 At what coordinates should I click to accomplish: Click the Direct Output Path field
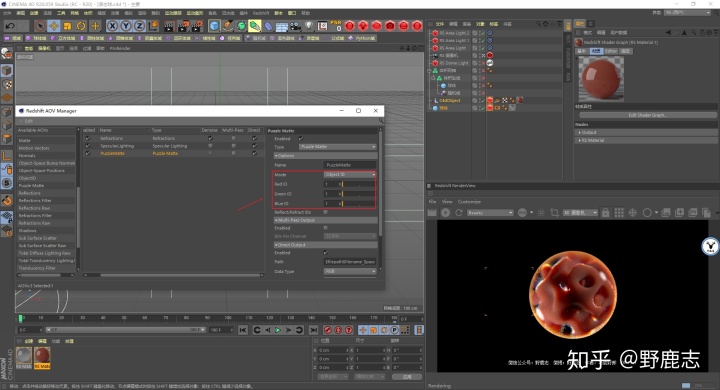coord(350,262)
